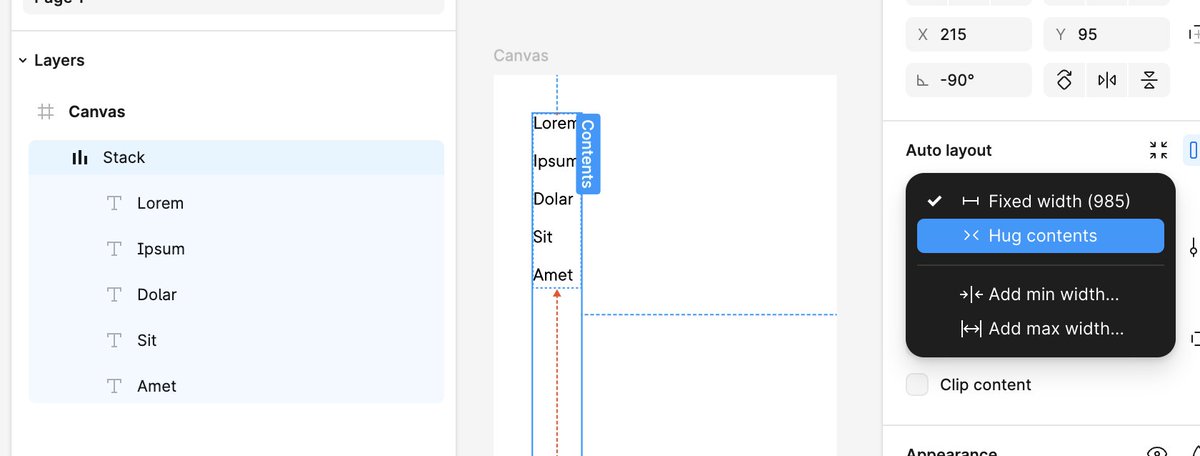Click the Ipsum text on canvas
Viewport: 1200px width, 456px height.
(x=556, y=161)
